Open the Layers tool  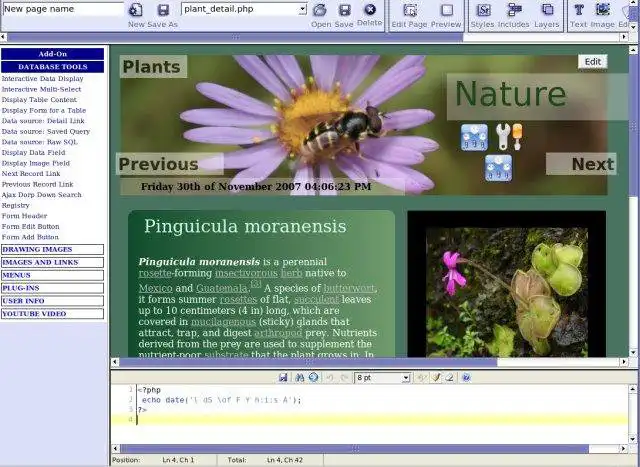546,11
